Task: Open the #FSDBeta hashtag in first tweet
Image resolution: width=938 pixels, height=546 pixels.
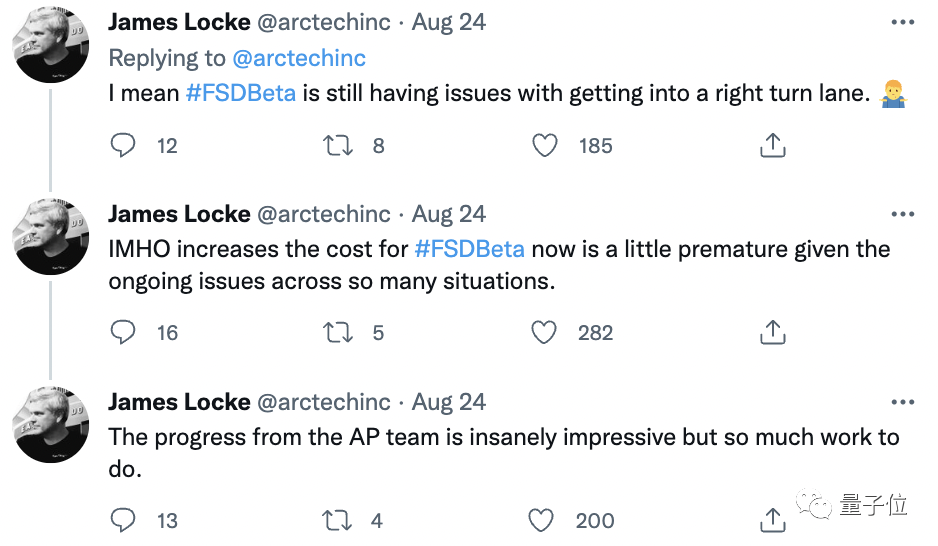Action: [241, 94]
